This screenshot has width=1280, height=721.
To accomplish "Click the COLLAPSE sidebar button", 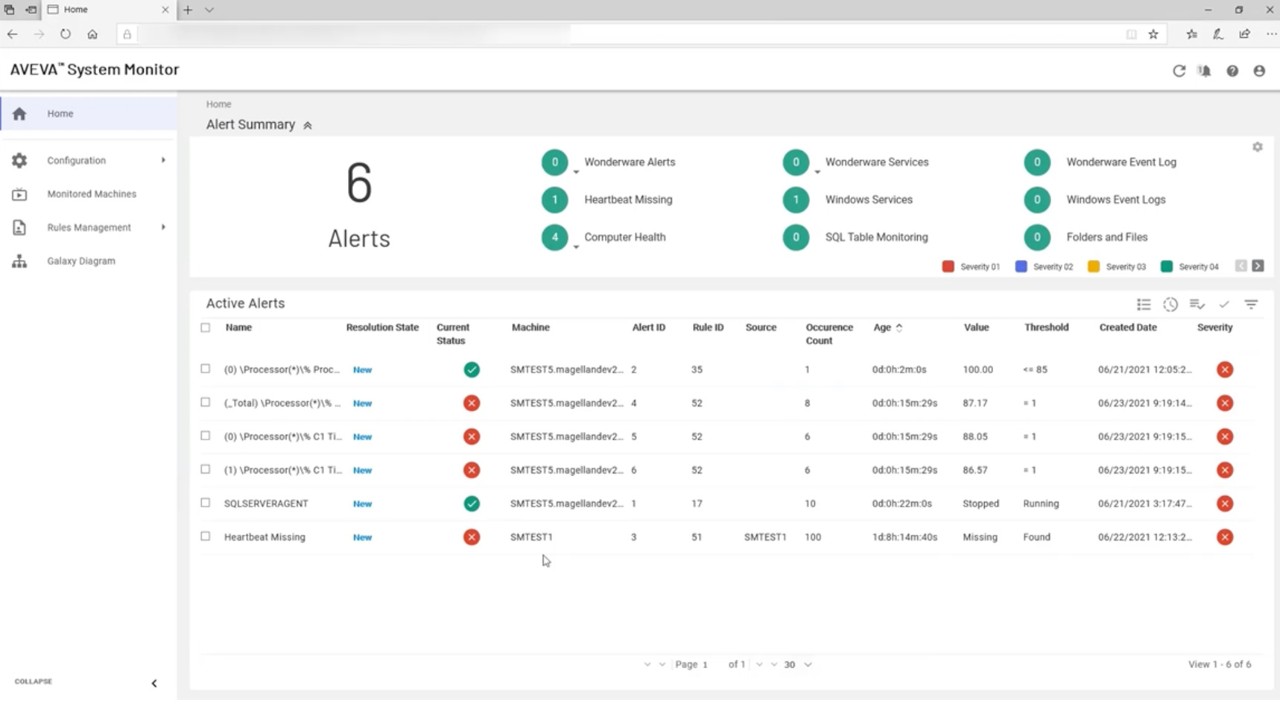I will pos(153,683).
